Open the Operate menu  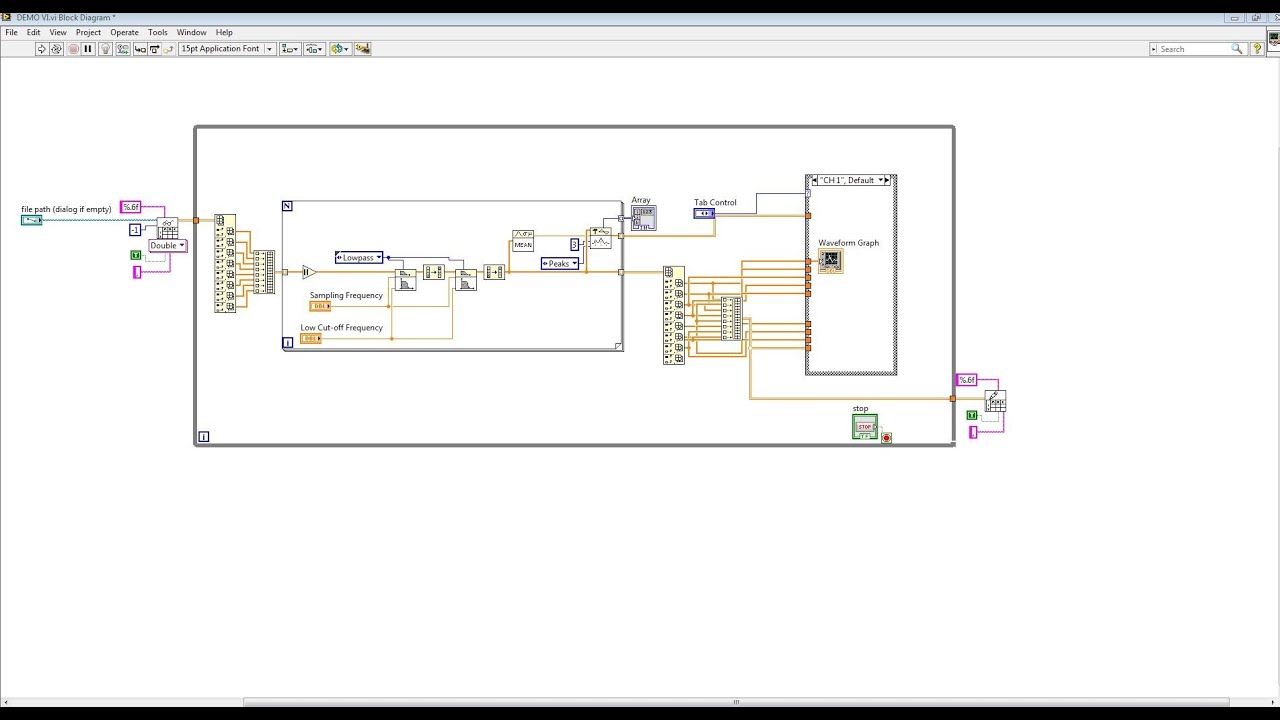pyautogui.click(x=124, y=32)
